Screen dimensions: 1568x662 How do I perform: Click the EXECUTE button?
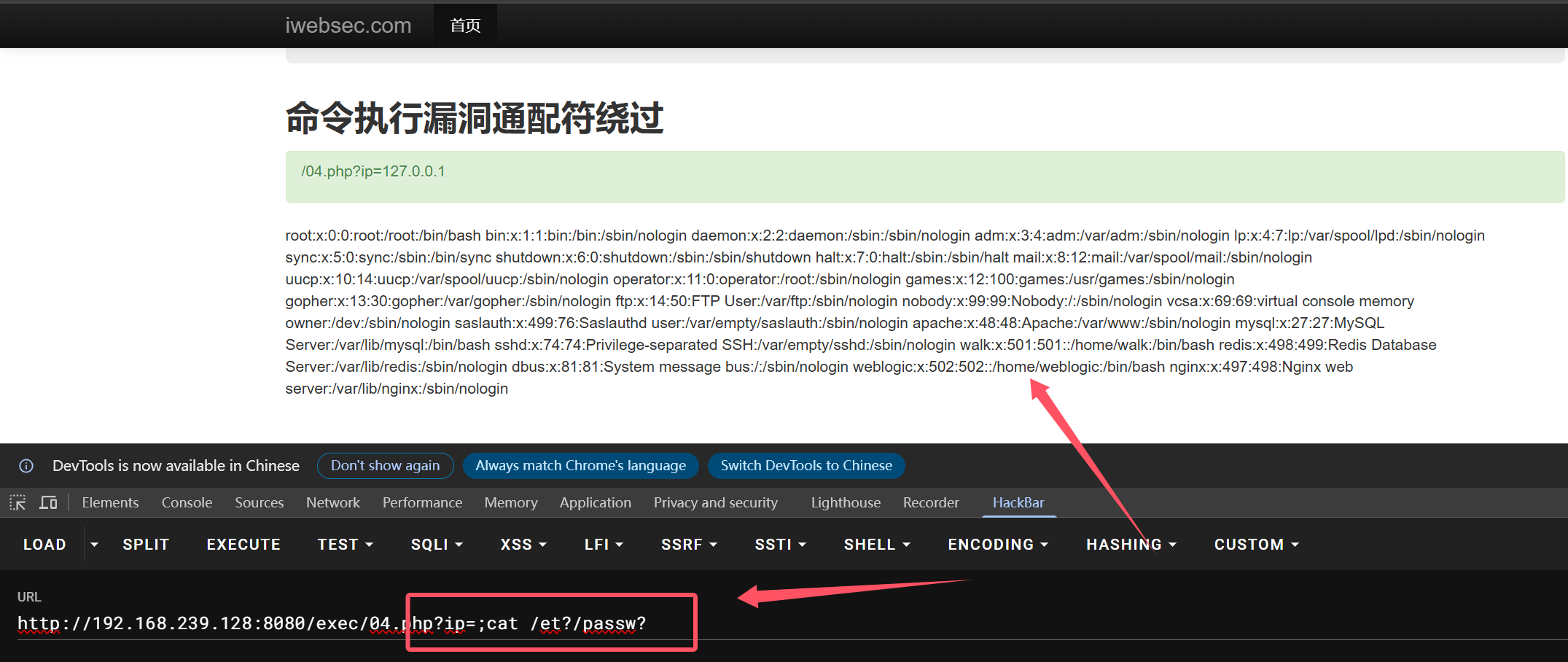243,544
